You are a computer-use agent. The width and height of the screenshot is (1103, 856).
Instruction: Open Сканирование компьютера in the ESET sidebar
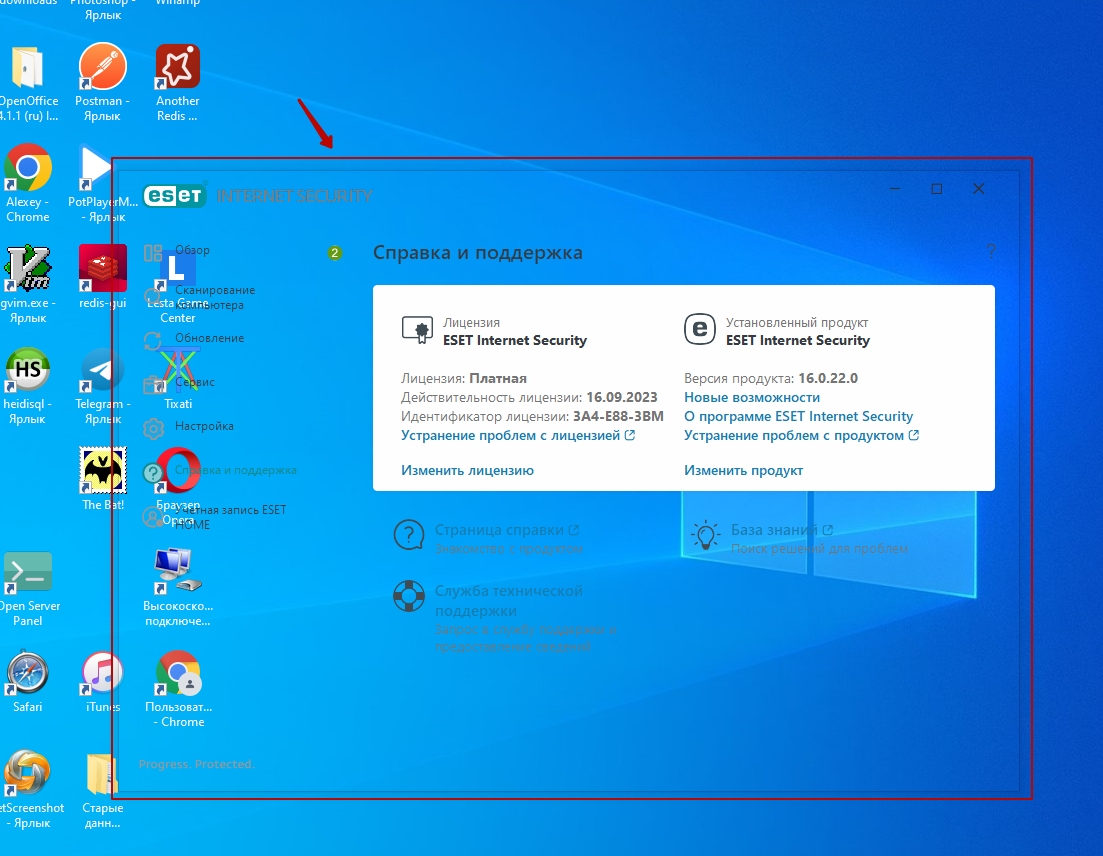coord(214,297)
